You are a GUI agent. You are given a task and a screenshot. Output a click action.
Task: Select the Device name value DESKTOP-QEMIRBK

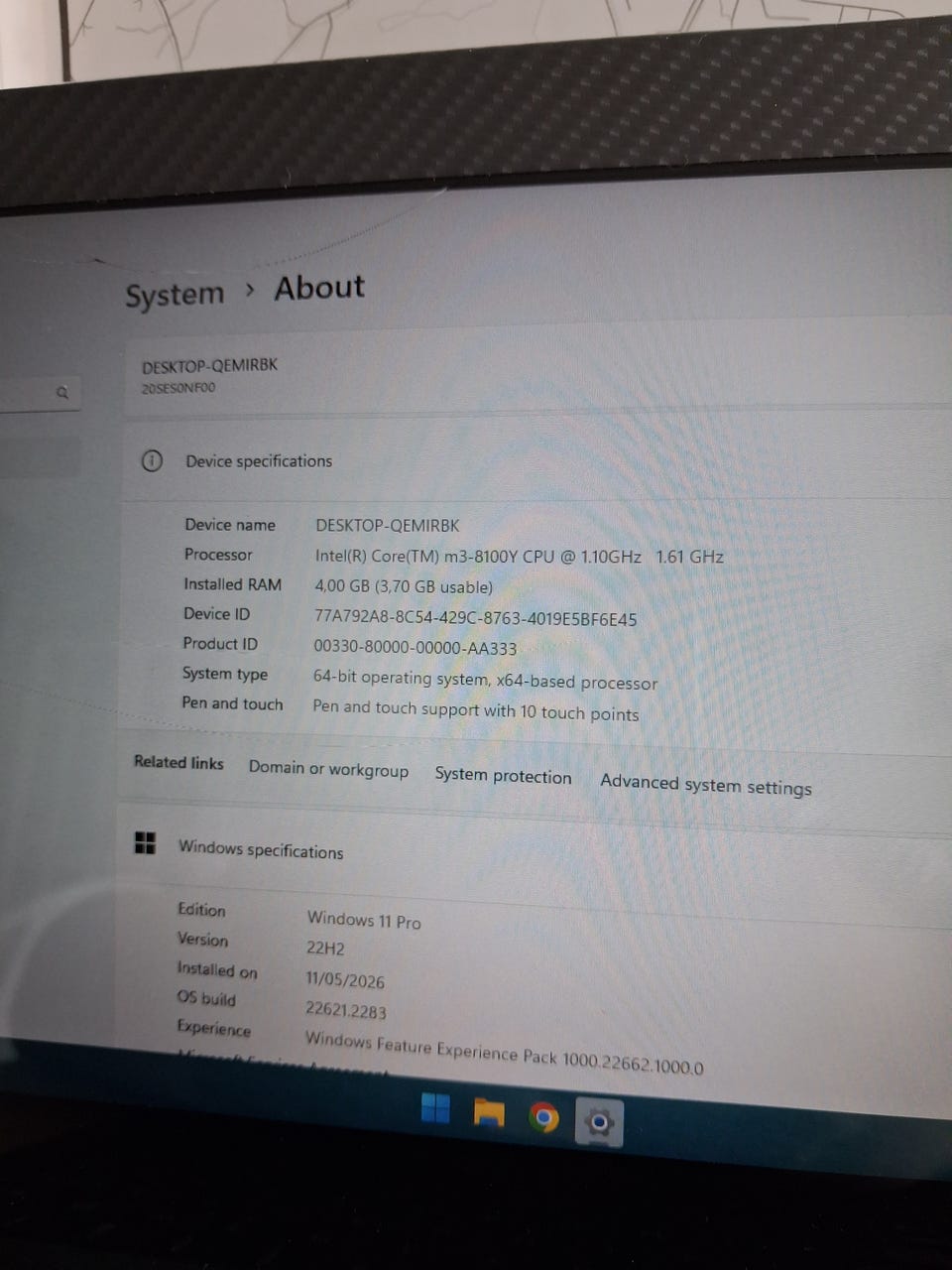(388, 526)
